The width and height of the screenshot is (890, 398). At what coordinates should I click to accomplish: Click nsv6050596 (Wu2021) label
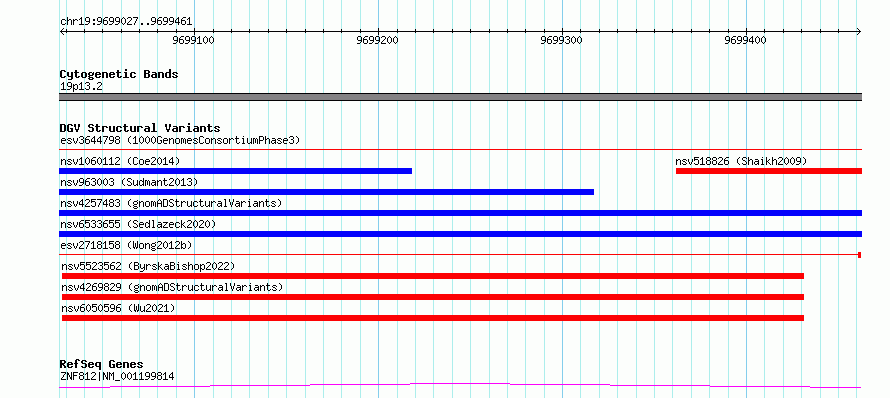(118, 308)
